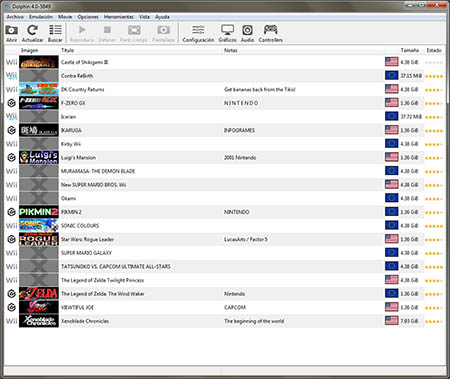The height and width of the screenshot is (379, 450).
Task: Click the GameCube icon beside PIKMIN 2
Action: coord(12,212)
